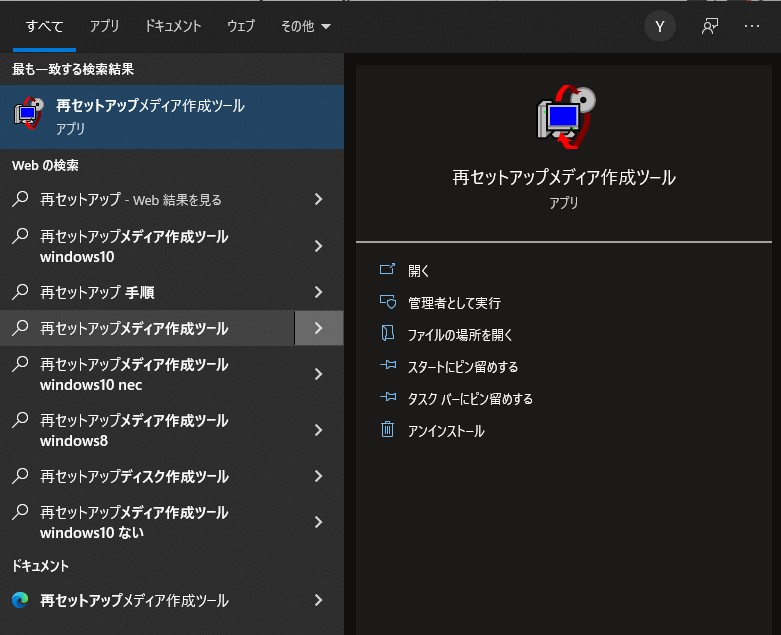The image size is (781, 635).
Task: Switch to the ドキュメント tab
Action: [x=172, y=26]
